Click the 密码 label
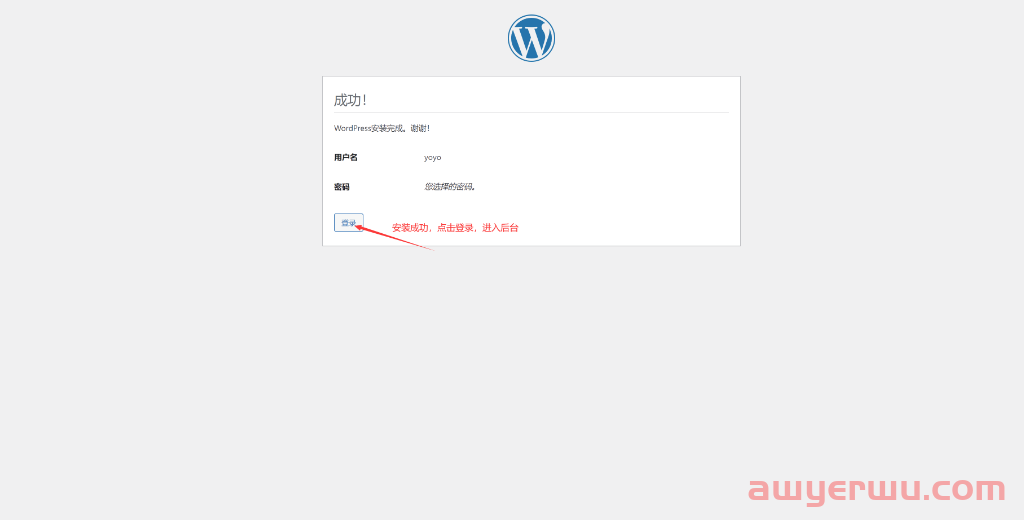The image size is (1024, 520). point(342,187)
